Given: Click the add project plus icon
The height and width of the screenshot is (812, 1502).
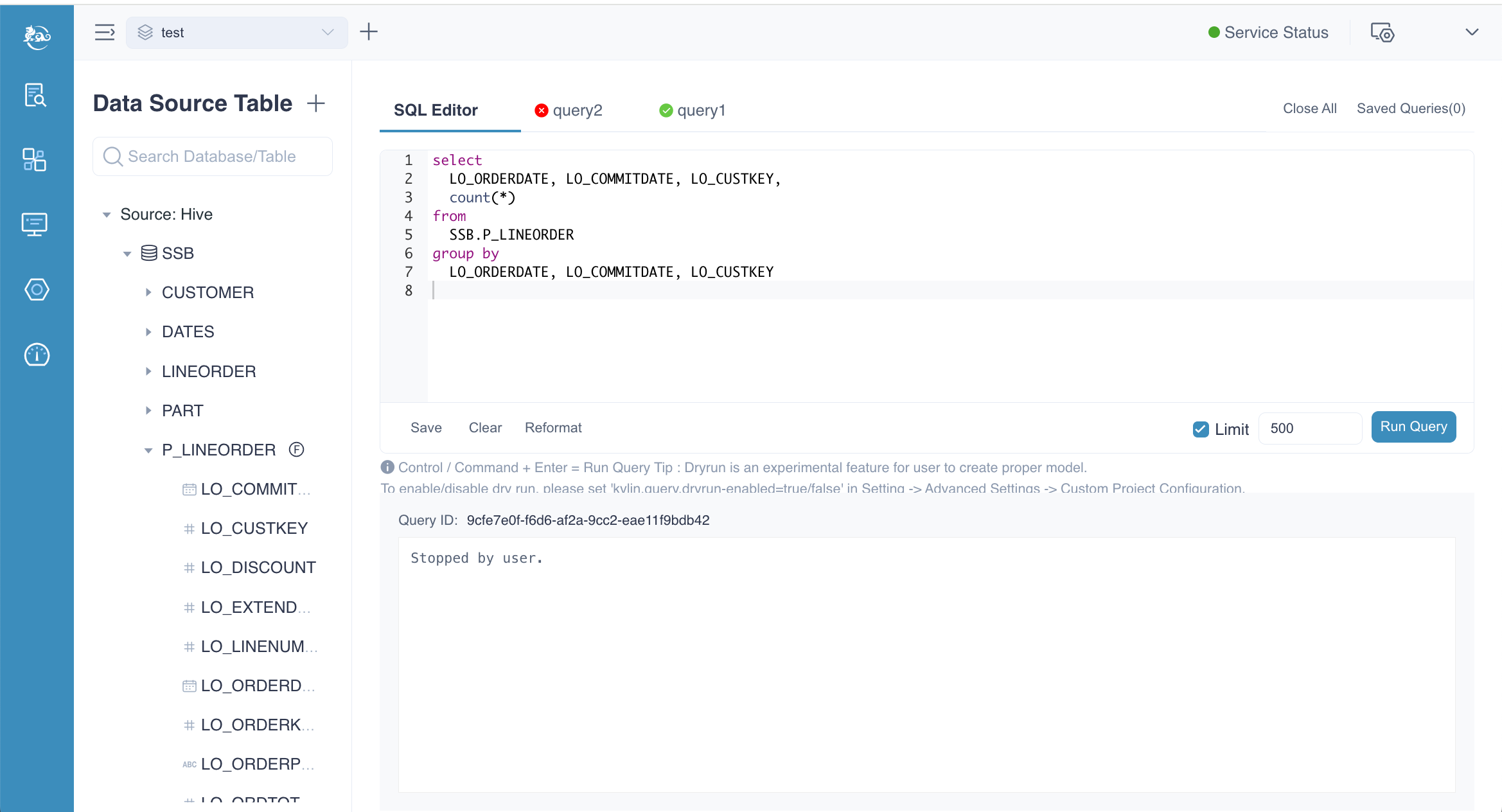Looking at the screenshot, I should 369,31.
